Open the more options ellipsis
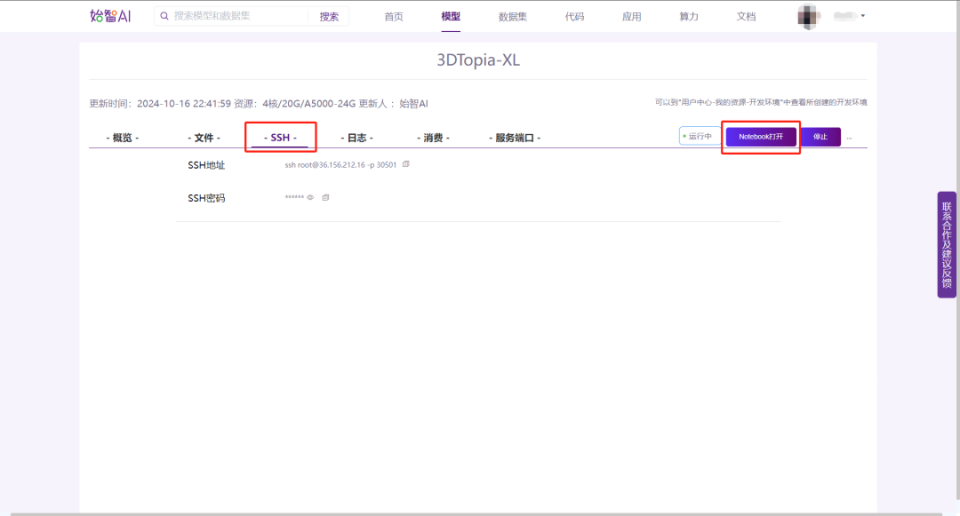 point(849,138)
